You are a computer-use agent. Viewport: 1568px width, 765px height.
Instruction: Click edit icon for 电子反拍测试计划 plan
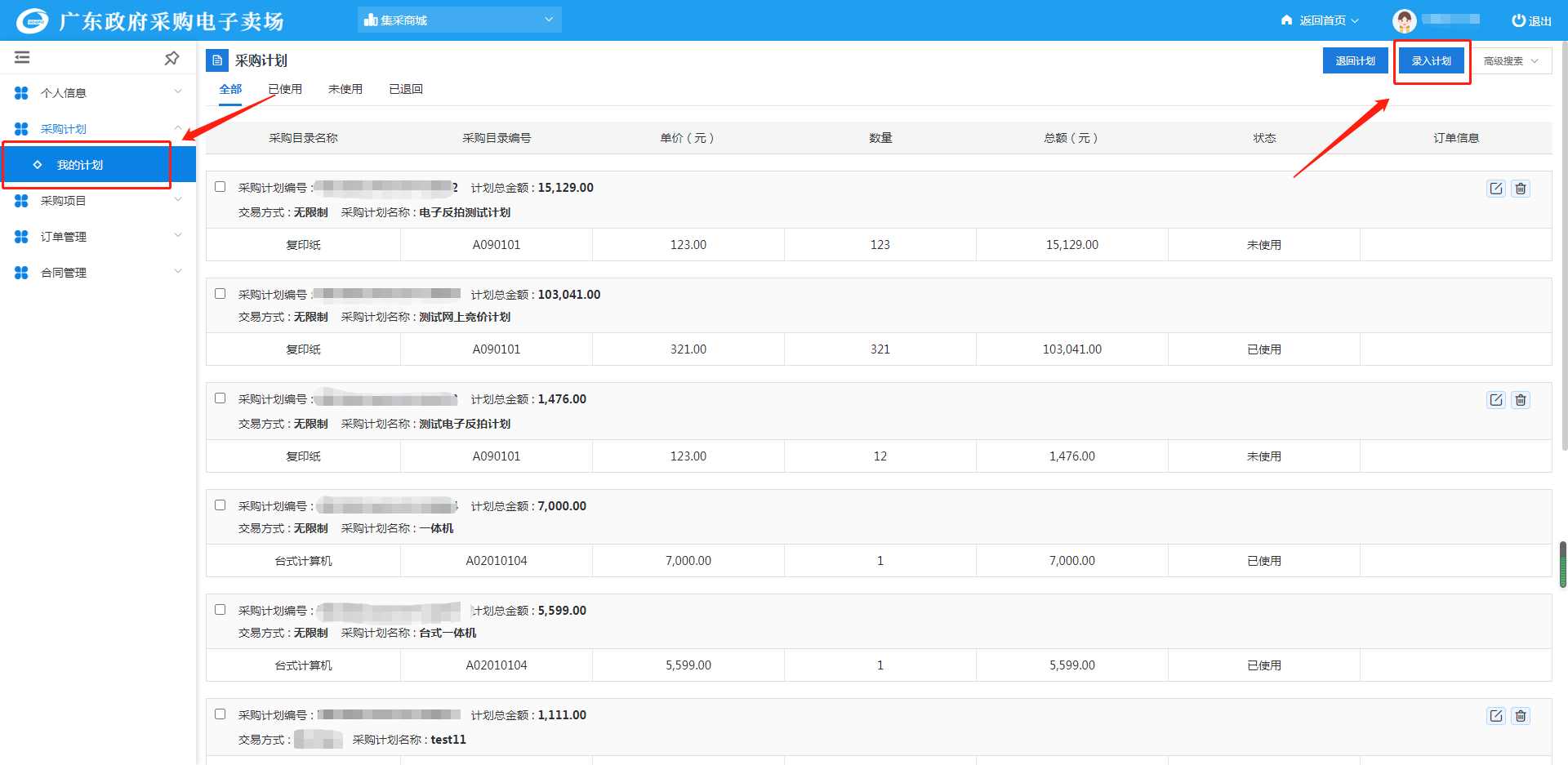1495,189
